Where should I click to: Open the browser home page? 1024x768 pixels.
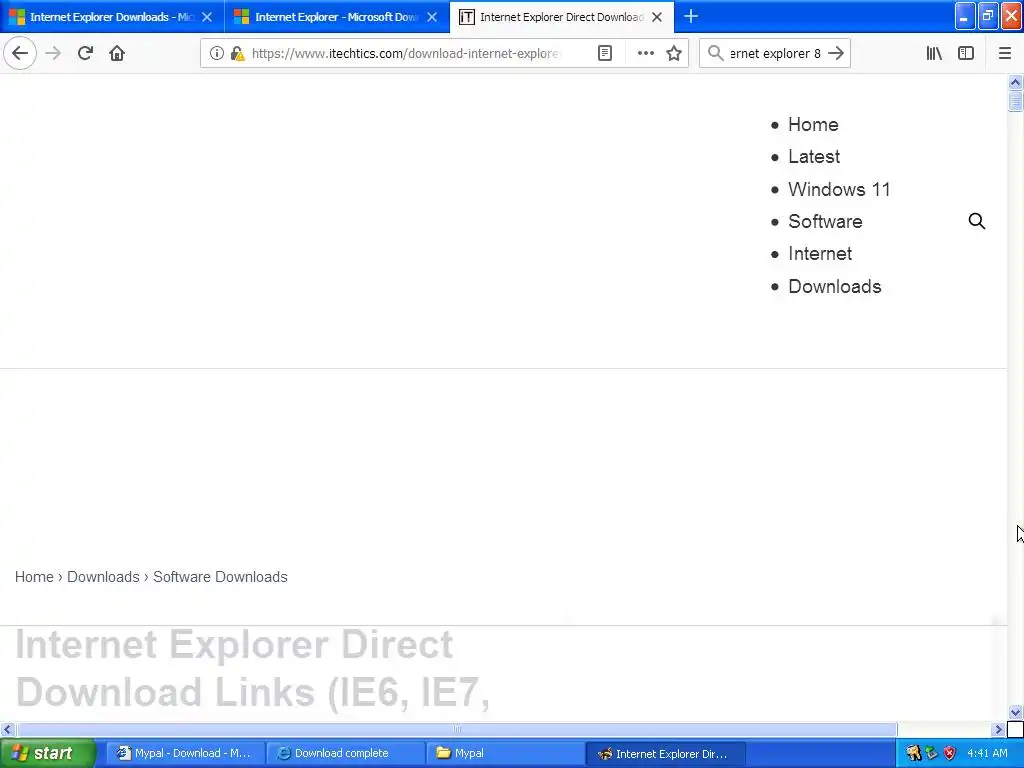coord(117,53)
